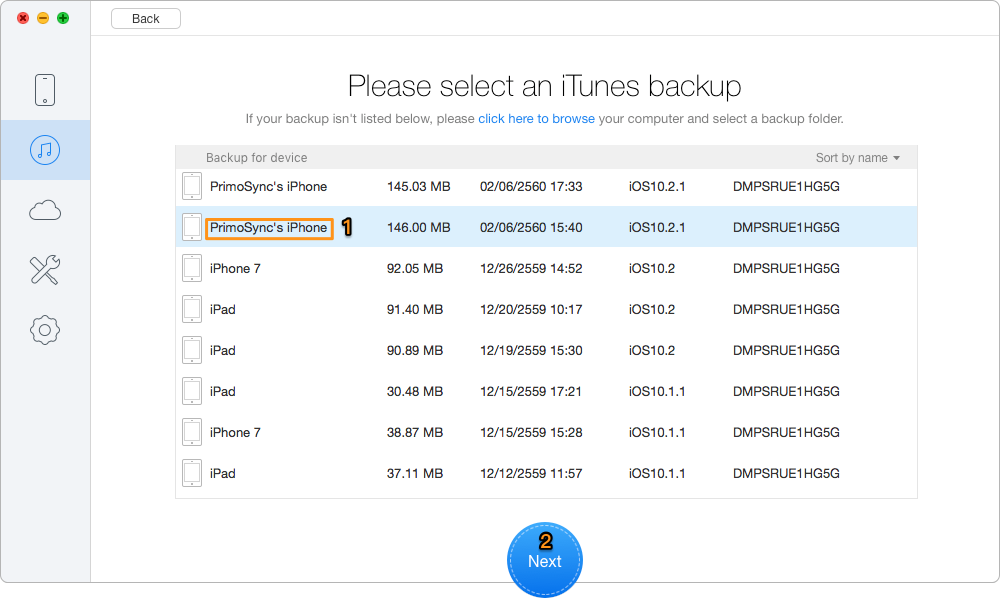Screen dimensions: 1000x608
Task: Open the iCloud section in the sidebar
Action: coord(45,210)
